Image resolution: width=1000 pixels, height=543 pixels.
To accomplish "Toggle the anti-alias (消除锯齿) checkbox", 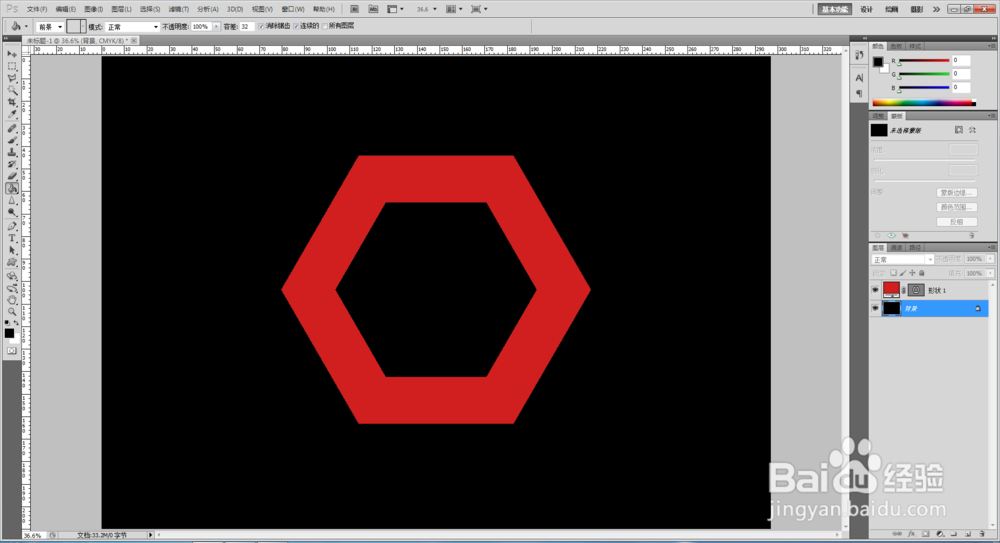I will click(261, 26).
